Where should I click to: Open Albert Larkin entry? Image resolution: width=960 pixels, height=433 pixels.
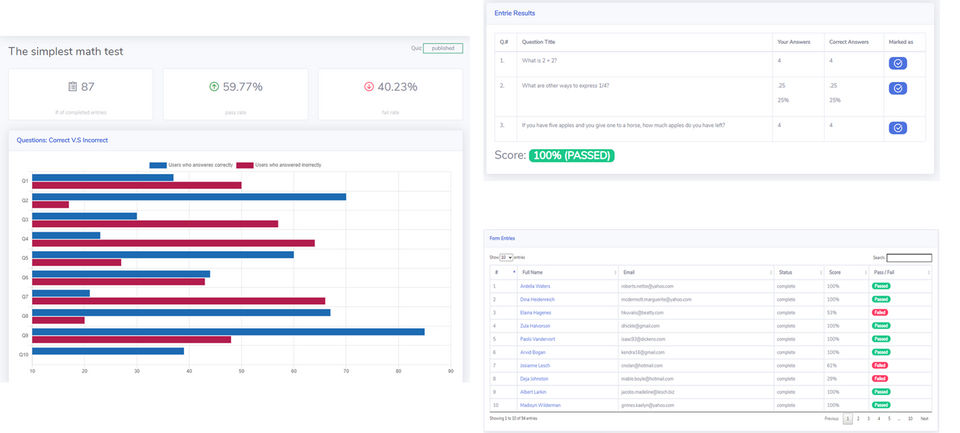(533, 392)
